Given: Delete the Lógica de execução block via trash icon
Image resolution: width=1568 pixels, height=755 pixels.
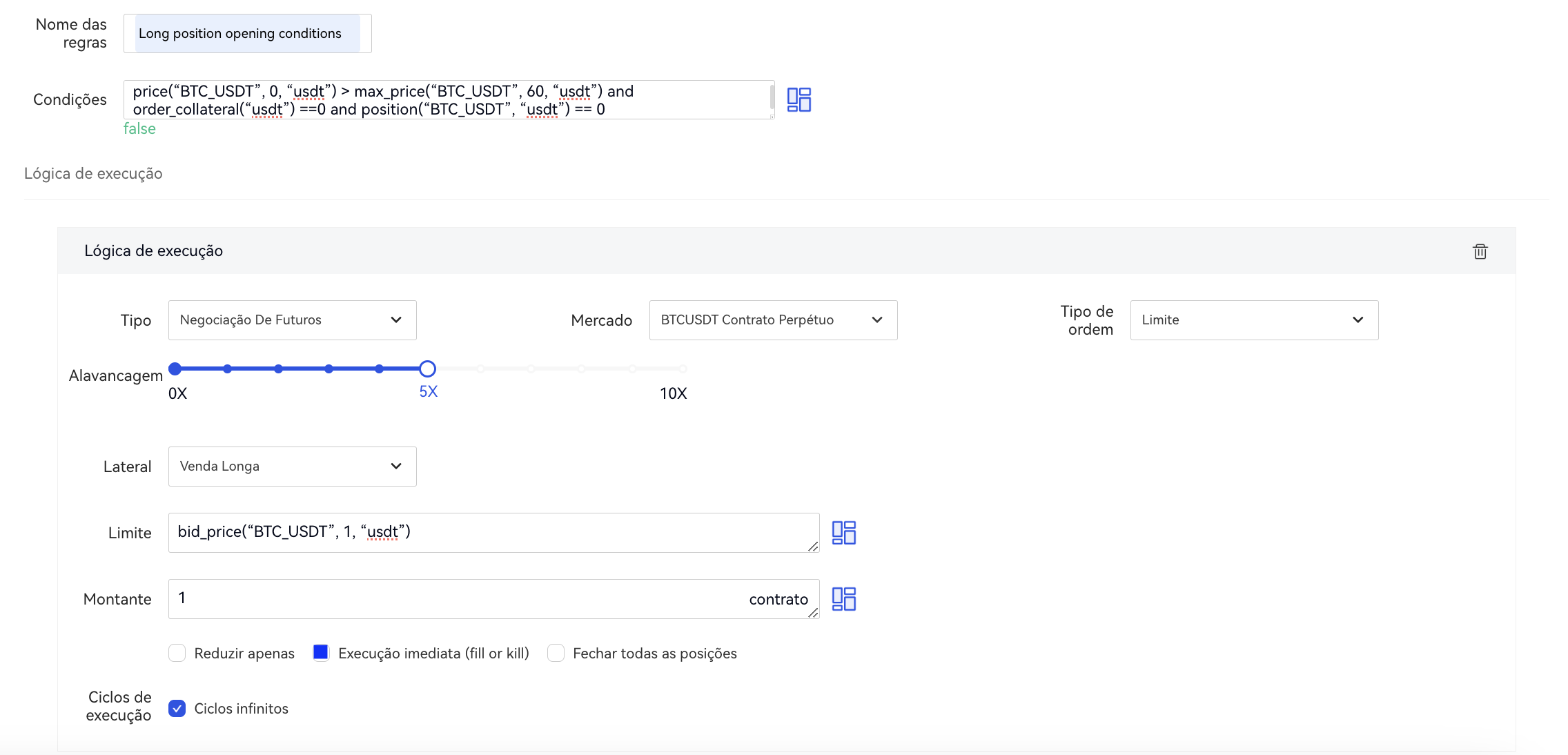Looking at the screenshot, I should [x=1480, y=251].
